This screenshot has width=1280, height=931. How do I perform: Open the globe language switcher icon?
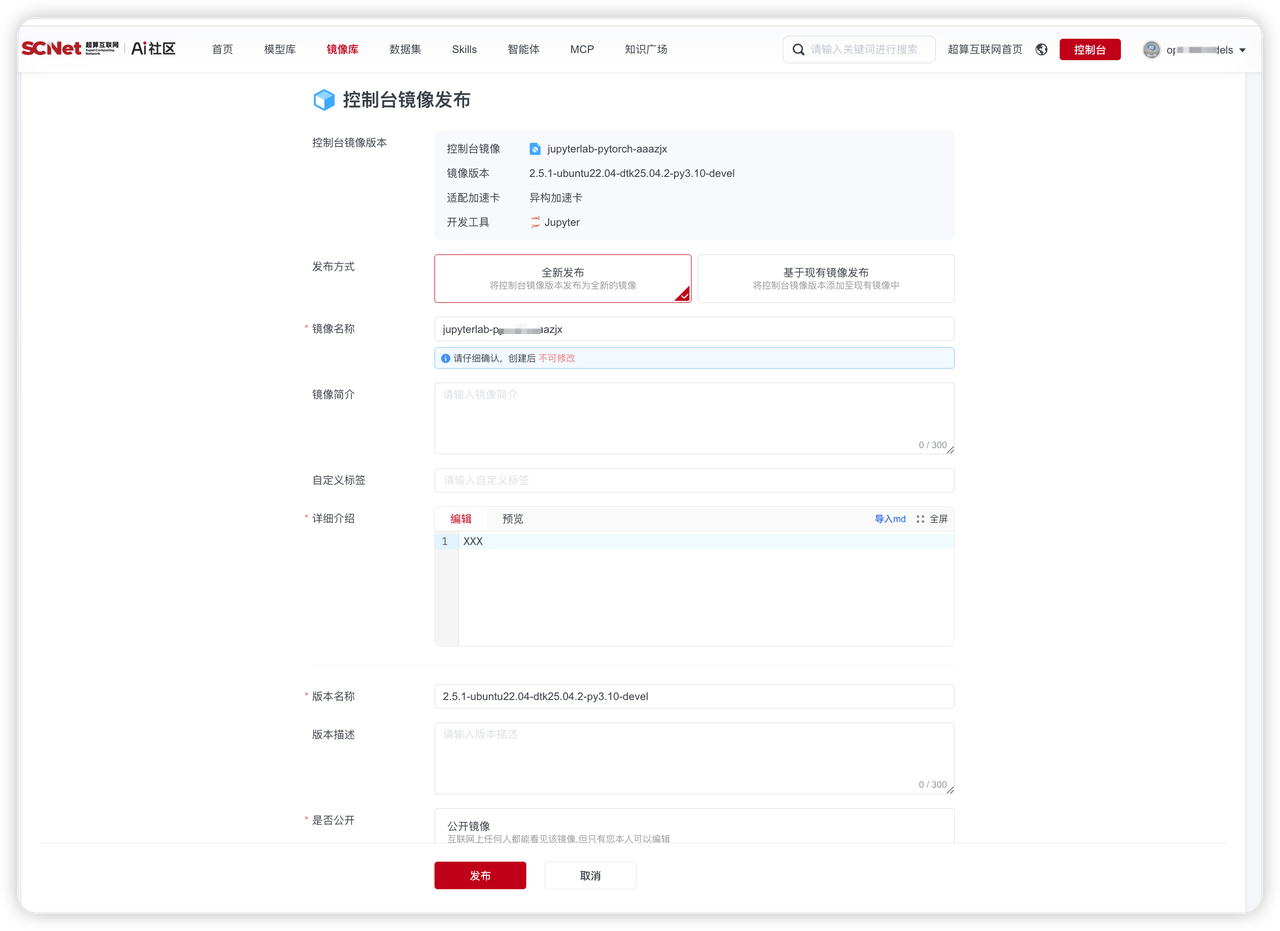[x=1041, y=49]
